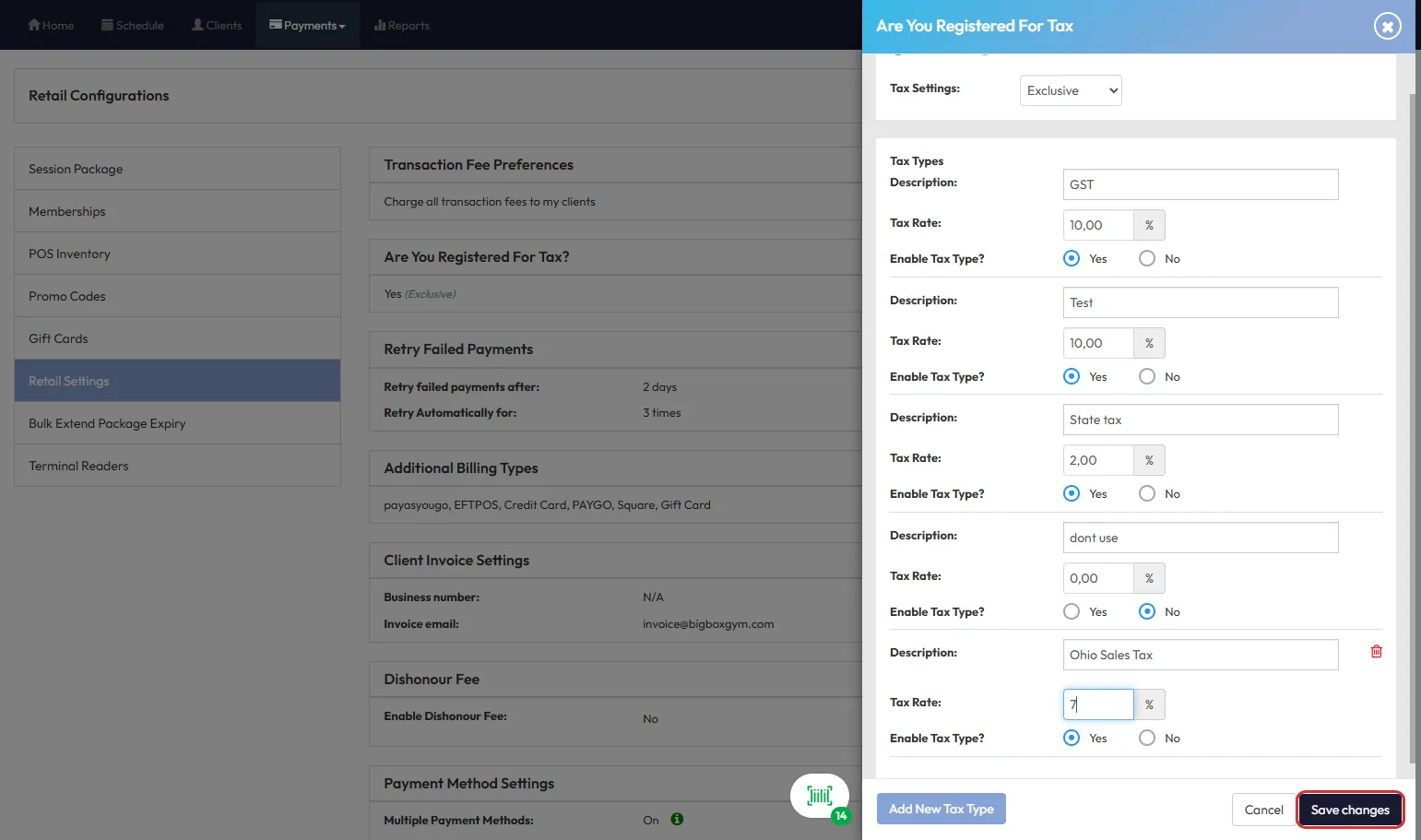Open the Tax Settings Exclusive dropdown
Screen dimensions: 1421x840
point(1071,90)
